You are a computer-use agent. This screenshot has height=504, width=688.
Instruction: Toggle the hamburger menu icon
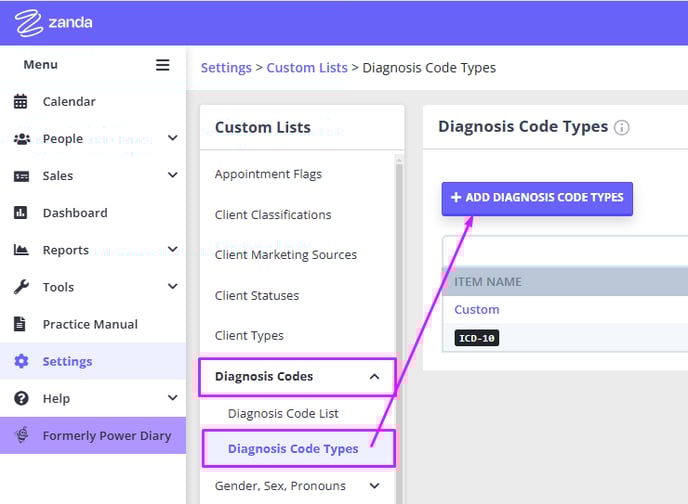coord(162,65)
